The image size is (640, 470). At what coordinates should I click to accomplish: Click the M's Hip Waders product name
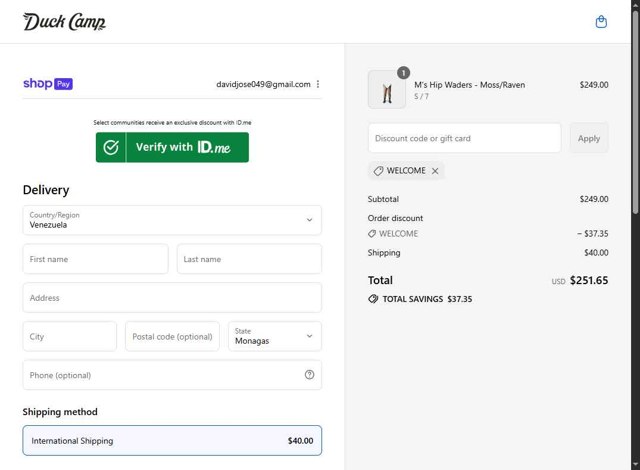(x=470, y=85)
